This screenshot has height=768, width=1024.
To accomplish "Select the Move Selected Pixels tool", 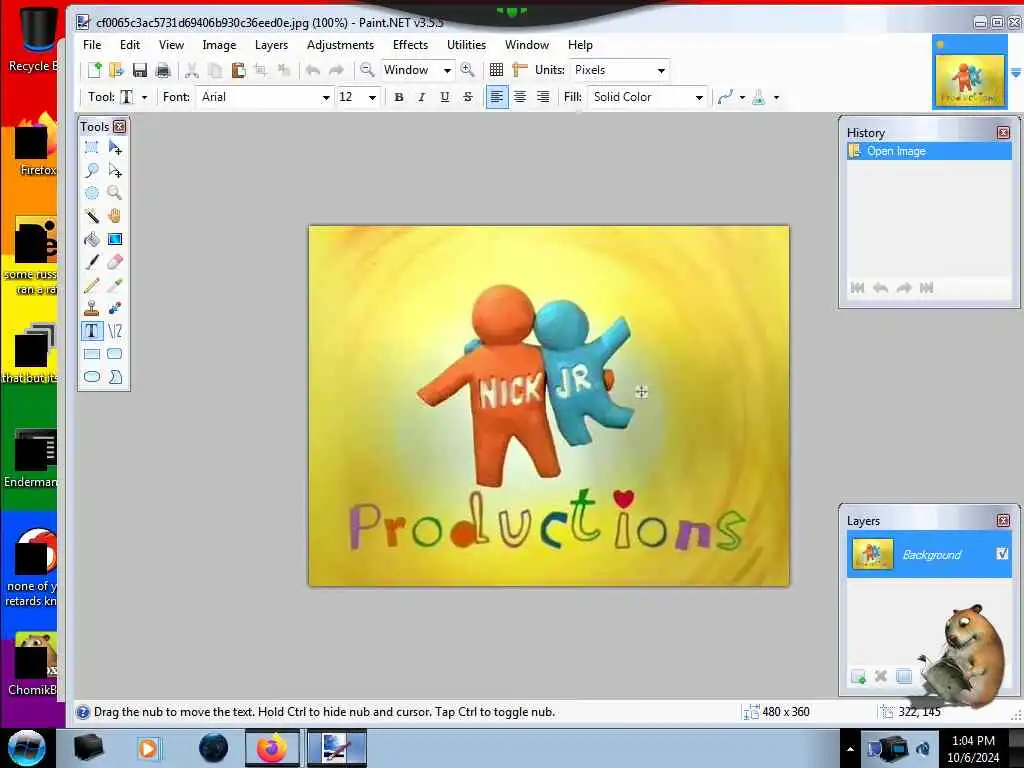I will pyautogui.click(x=115, y=148).
